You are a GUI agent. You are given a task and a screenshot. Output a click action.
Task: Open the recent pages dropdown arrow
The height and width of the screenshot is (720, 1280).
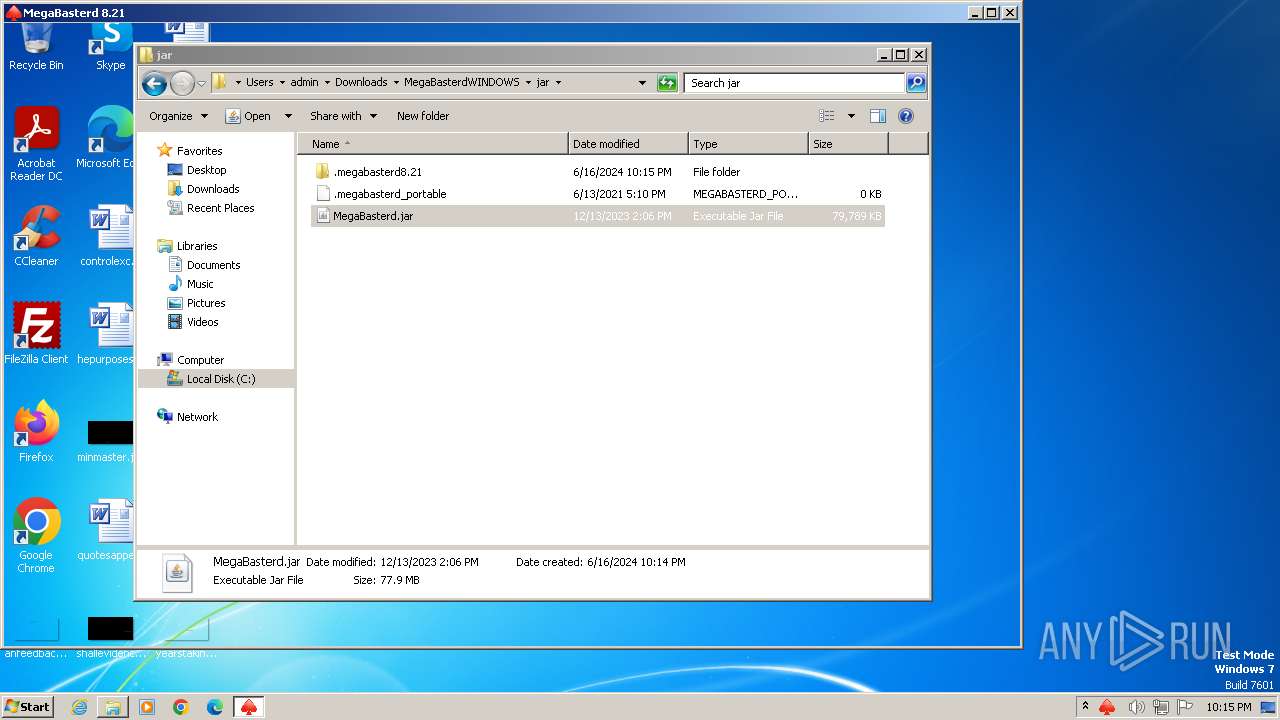(201, 83)
